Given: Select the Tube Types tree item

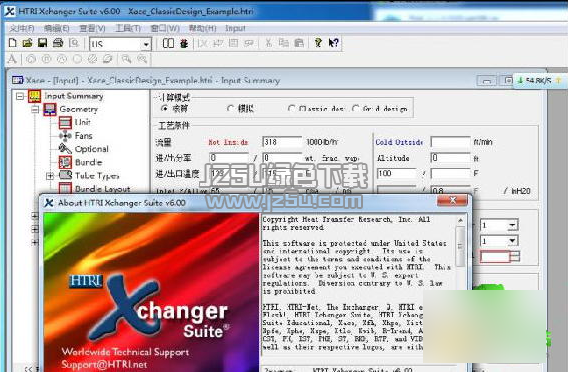Looking at the screenshot, I should (97, 176).
